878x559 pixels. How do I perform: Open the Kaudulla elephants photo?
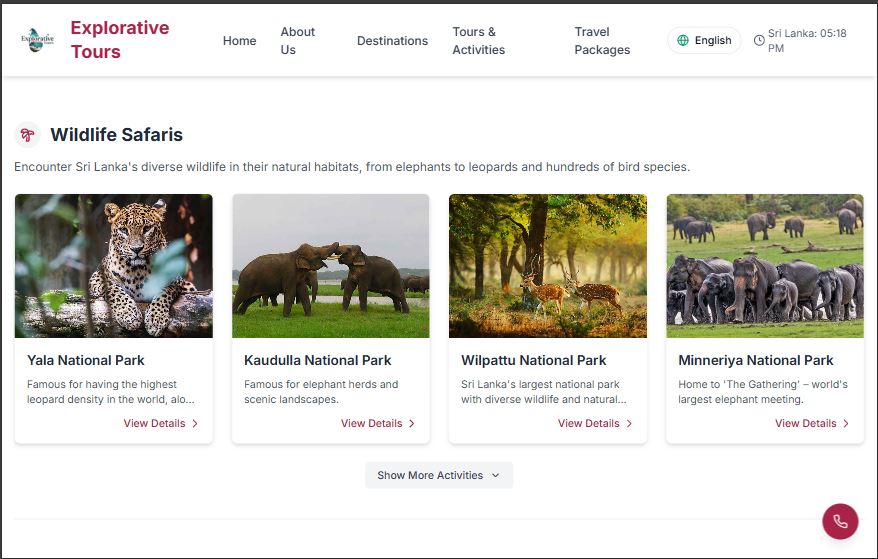click(x=331, y=266)
